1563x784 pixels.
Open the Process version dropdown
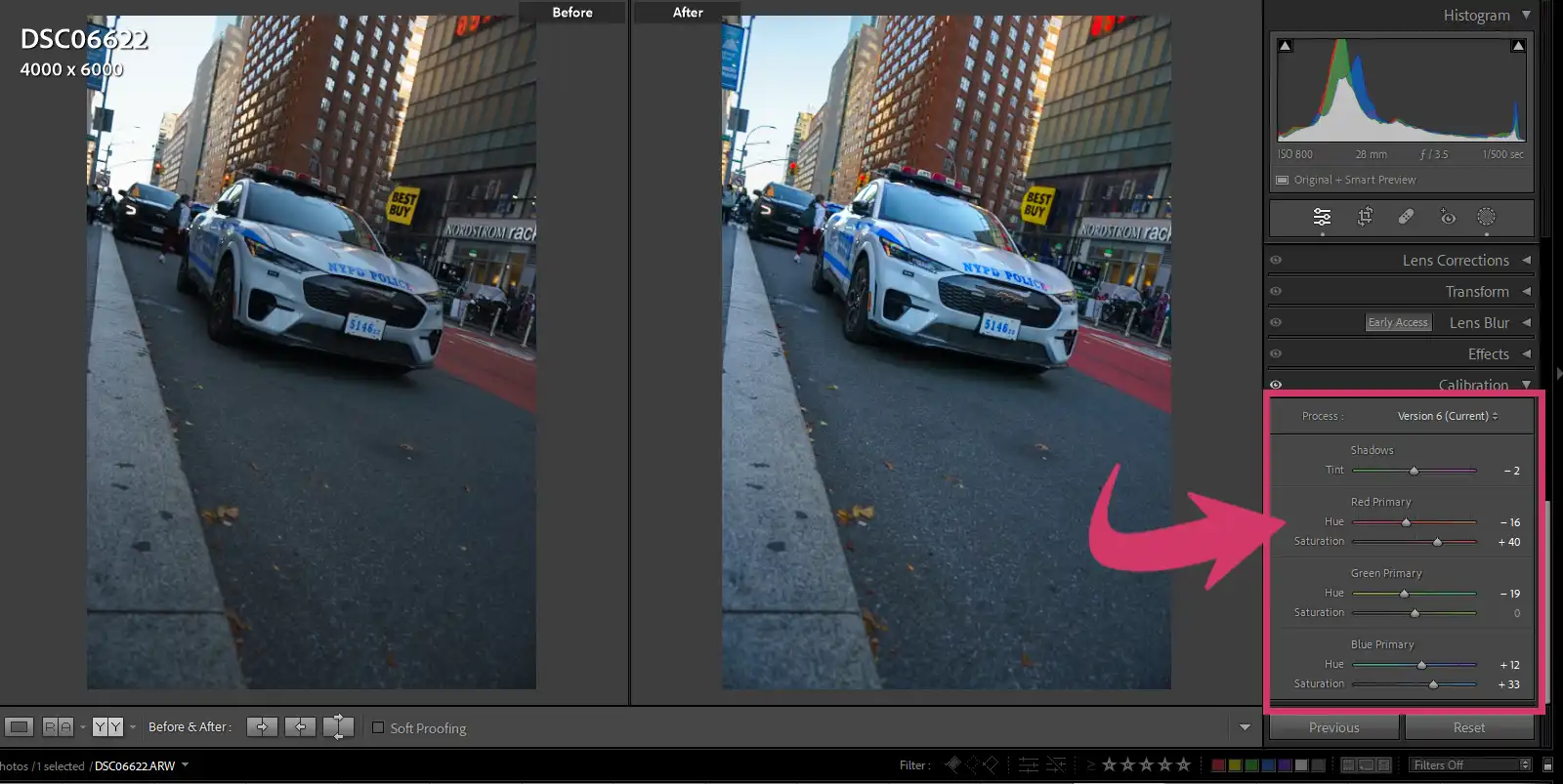point(1447,416)
